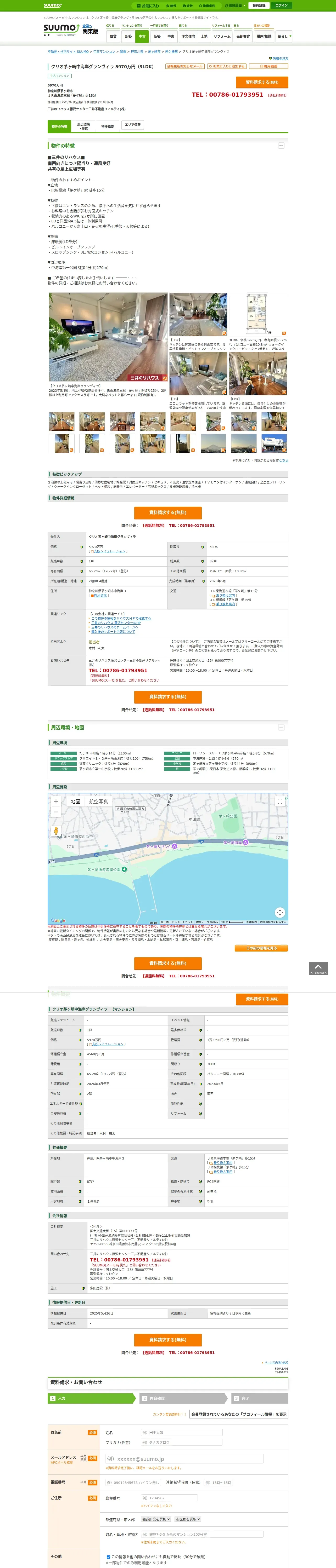
Task: Toggle この情報を他の問い合わせにも自動で反映 checkbox
Action: [109, 1557]
